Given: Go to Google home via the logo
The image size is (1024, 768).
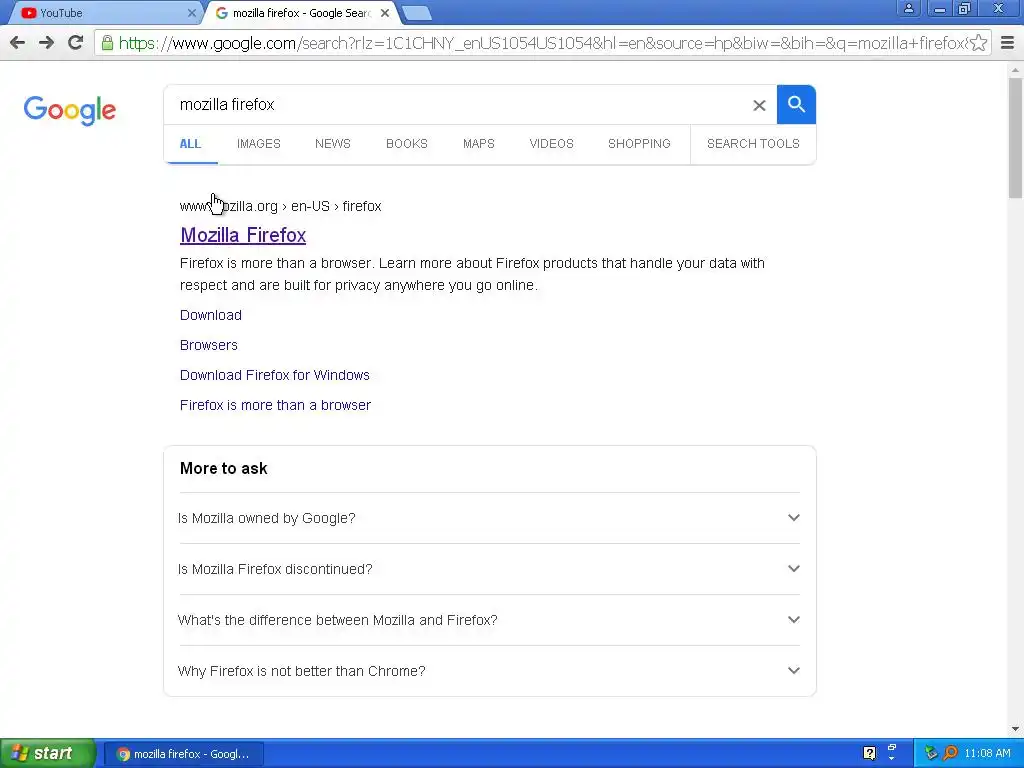Looking at the screenshot, I should (70, 110).
